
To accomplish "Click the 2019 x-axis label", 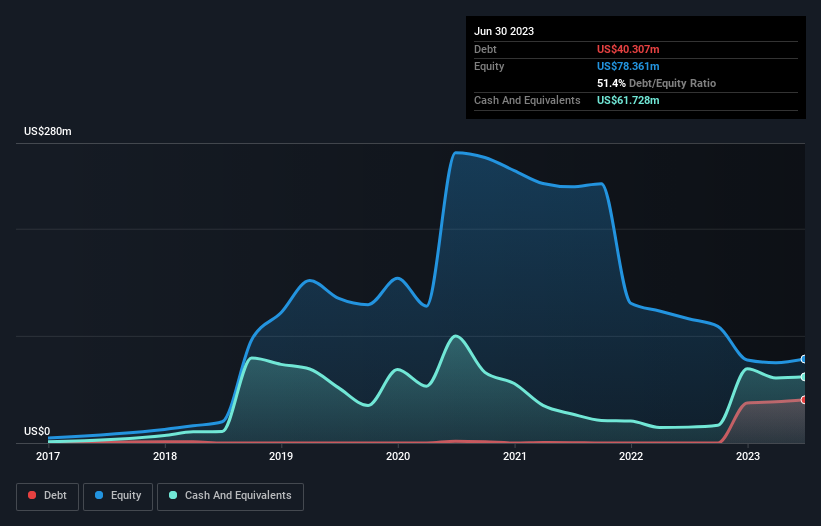I will pos(281,456).
